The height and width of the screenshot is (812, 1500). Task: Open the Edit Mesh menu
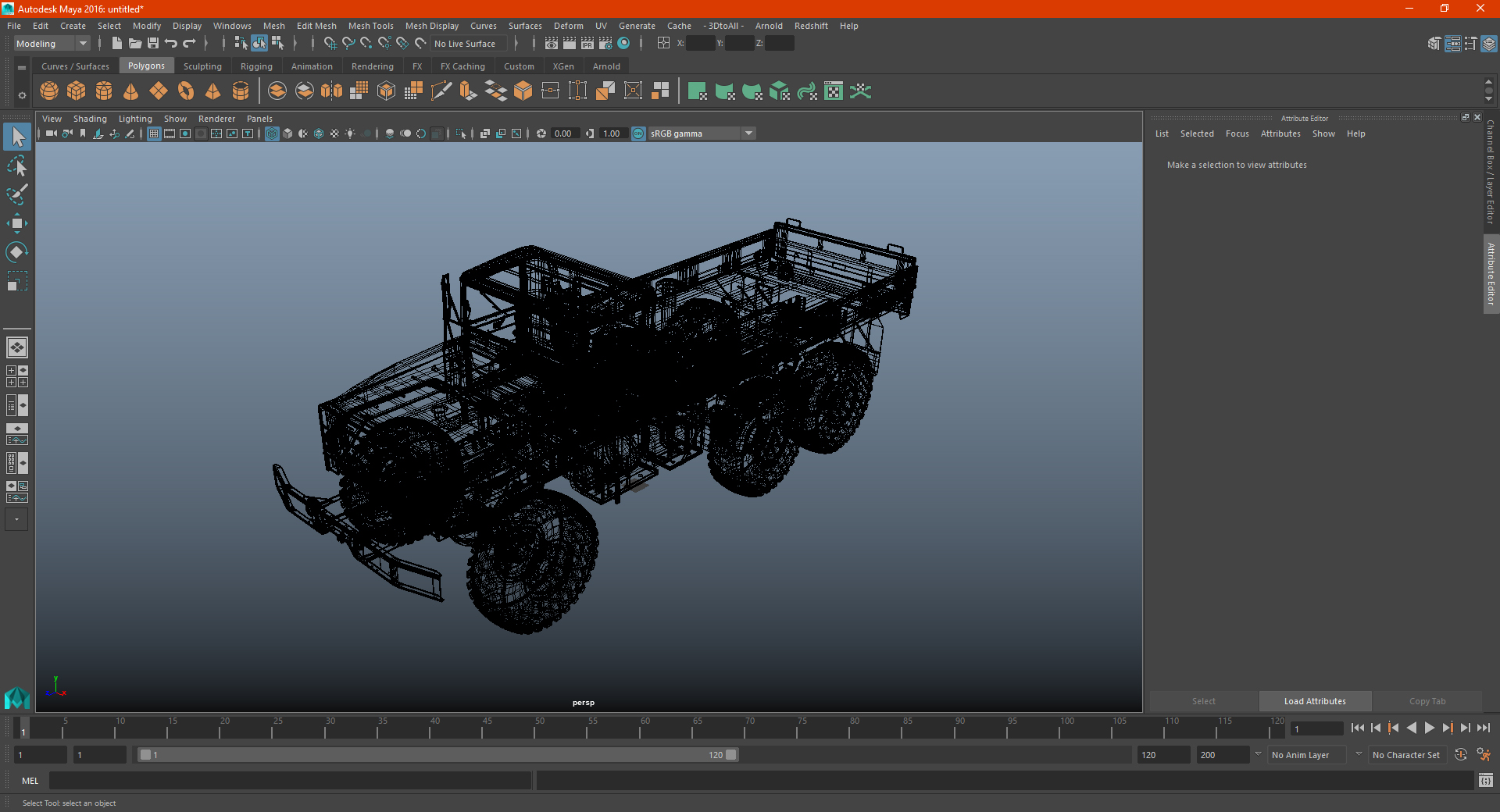click(x=316, y=26)
